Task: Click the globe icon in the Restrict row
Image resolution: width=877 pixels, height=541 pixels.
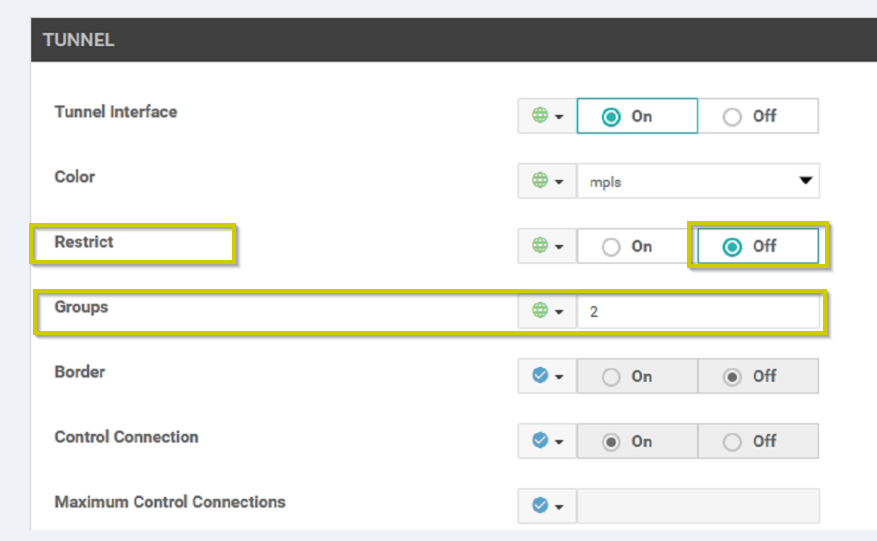Action: pyautogui.click(x=540, y=245)
